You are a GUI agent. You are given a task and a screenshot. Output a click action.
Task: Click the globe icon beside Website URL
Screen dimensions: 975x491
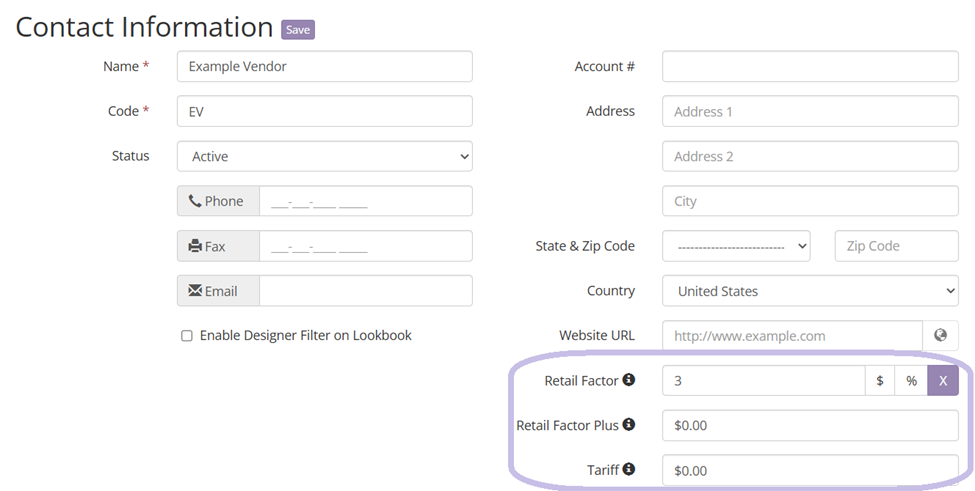coord(940,336)
